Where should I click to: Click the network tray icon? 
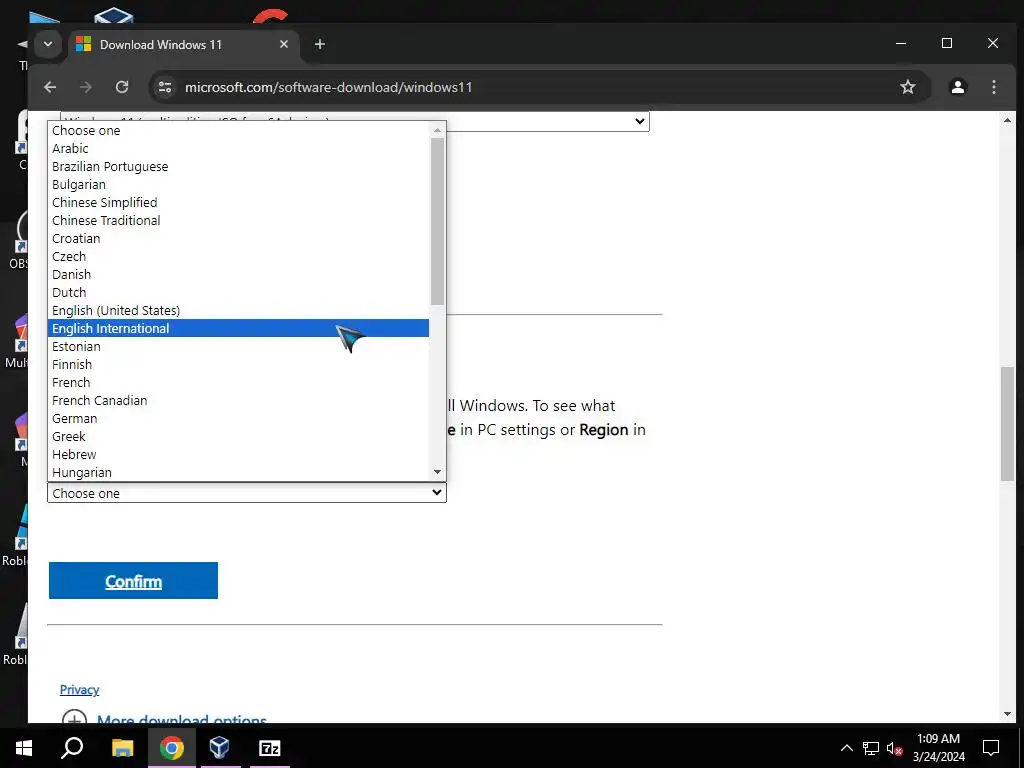(x=871, y=748)
